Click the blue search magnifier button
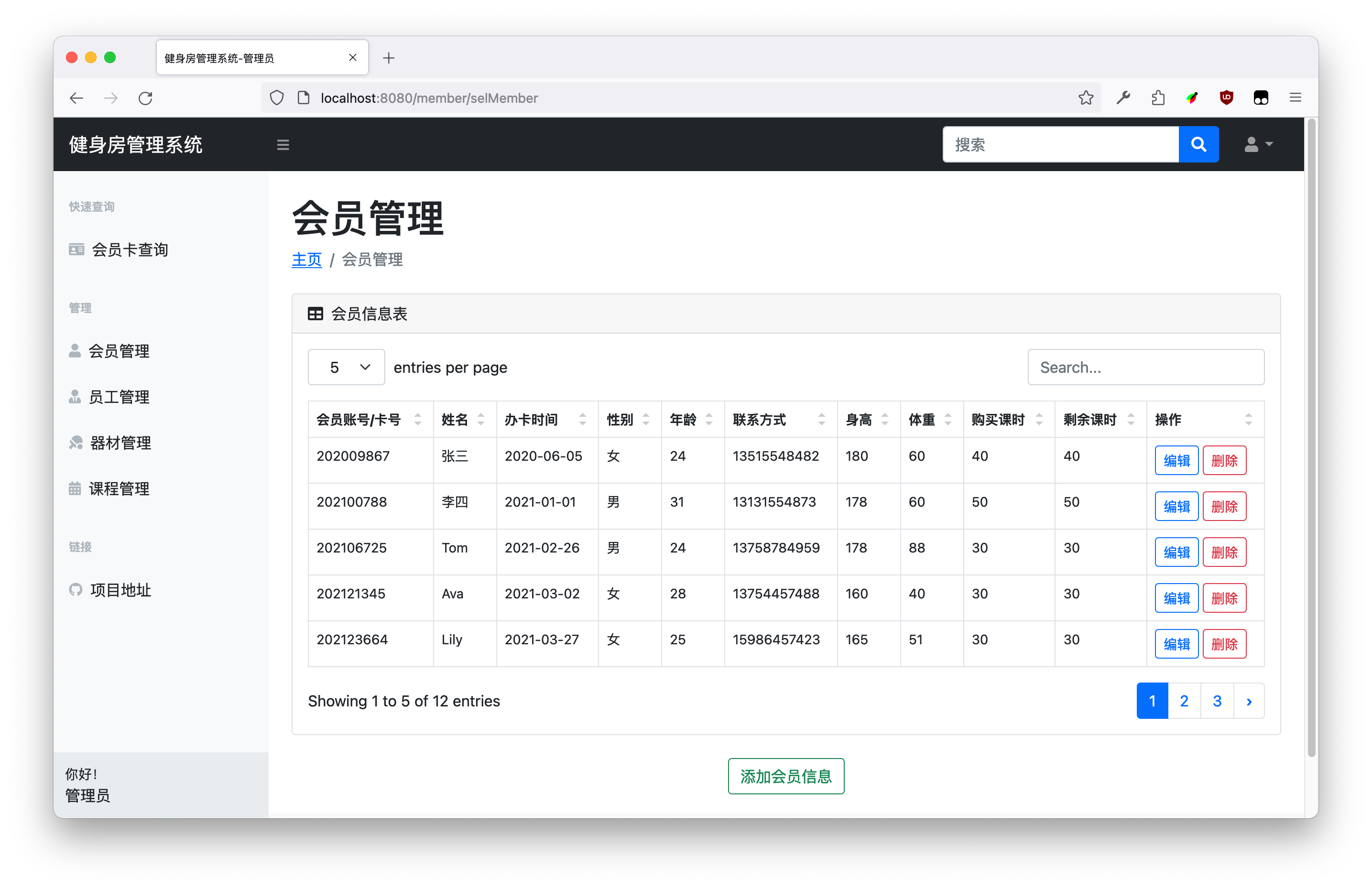Viewport: 1372px width, 889px height. pyautogui.click(x=1198, y=144)
